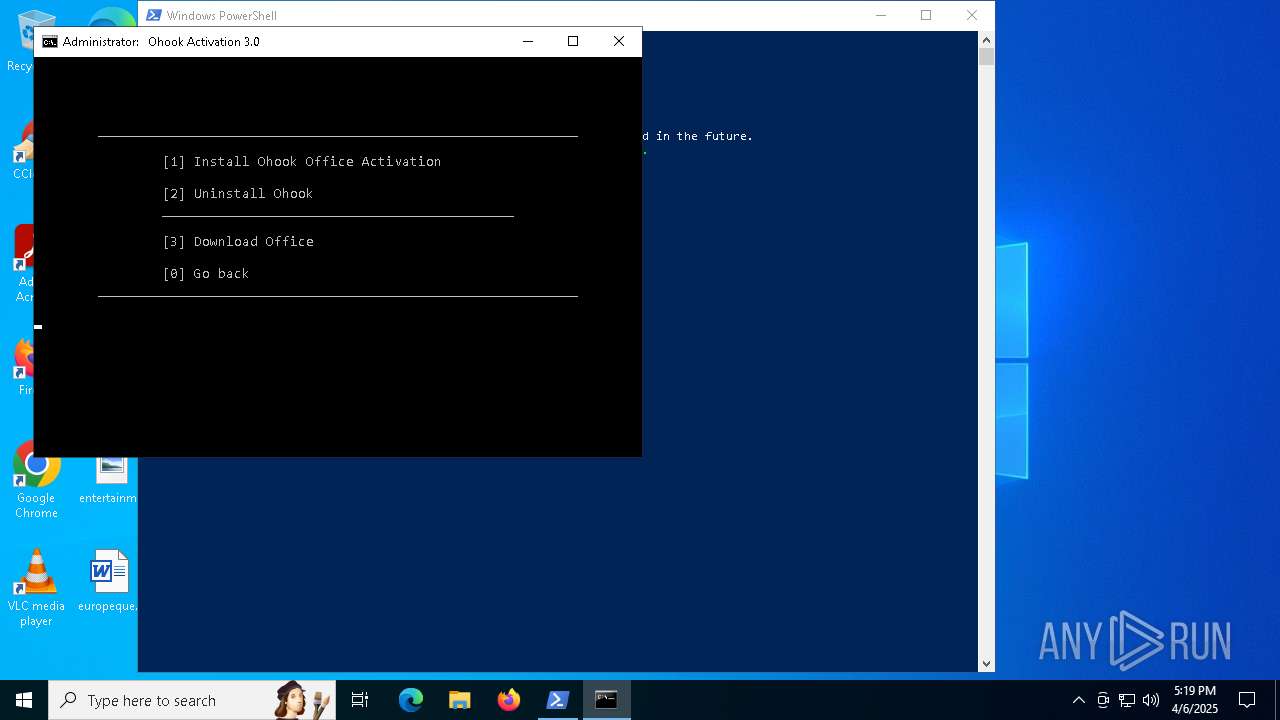Maximize the Ohook Activation window

[573, 41]
